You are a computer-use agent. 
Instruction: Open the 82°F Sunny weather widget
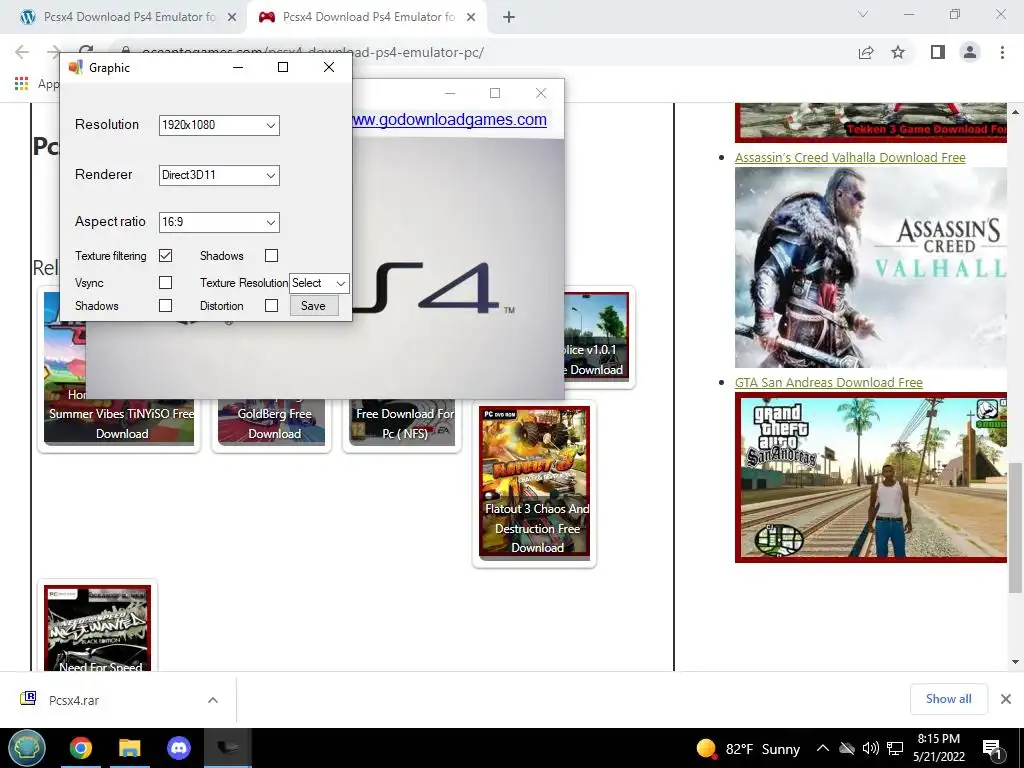click(x=748, y=748)
